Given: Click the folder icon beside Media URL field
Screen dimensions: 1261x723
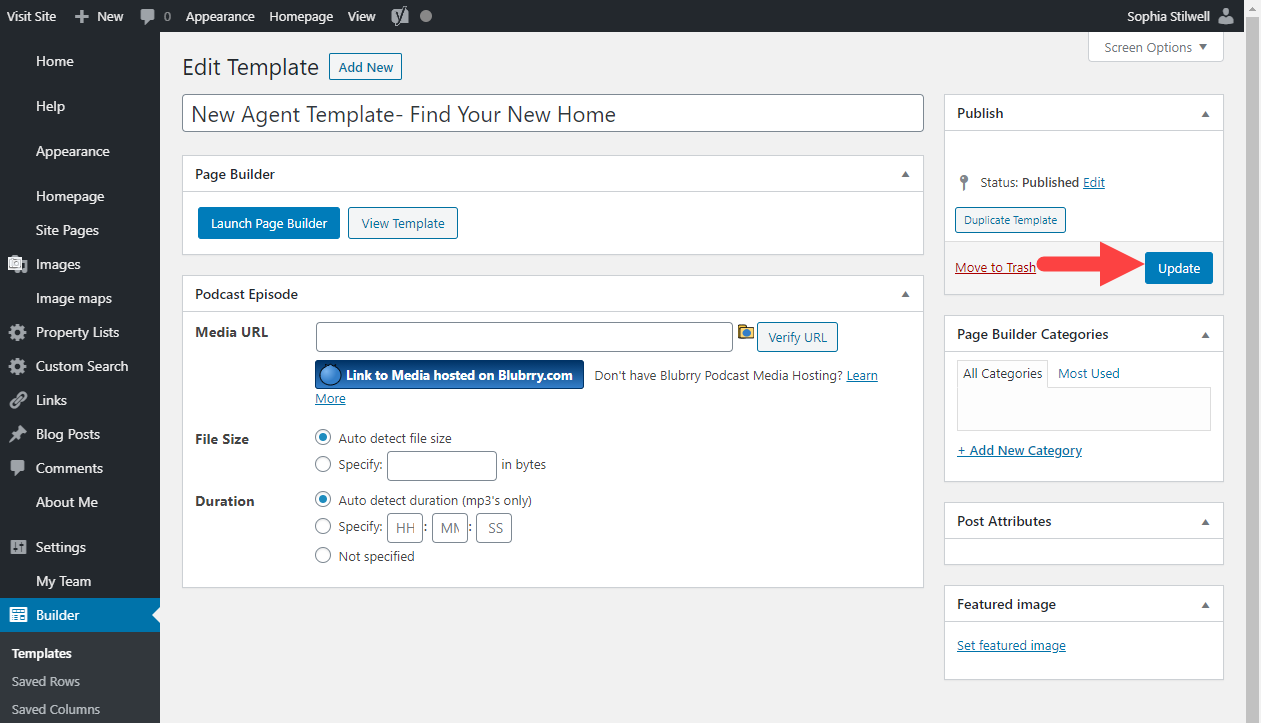Looking at the screenshot, I should click(x=745, y=332).
